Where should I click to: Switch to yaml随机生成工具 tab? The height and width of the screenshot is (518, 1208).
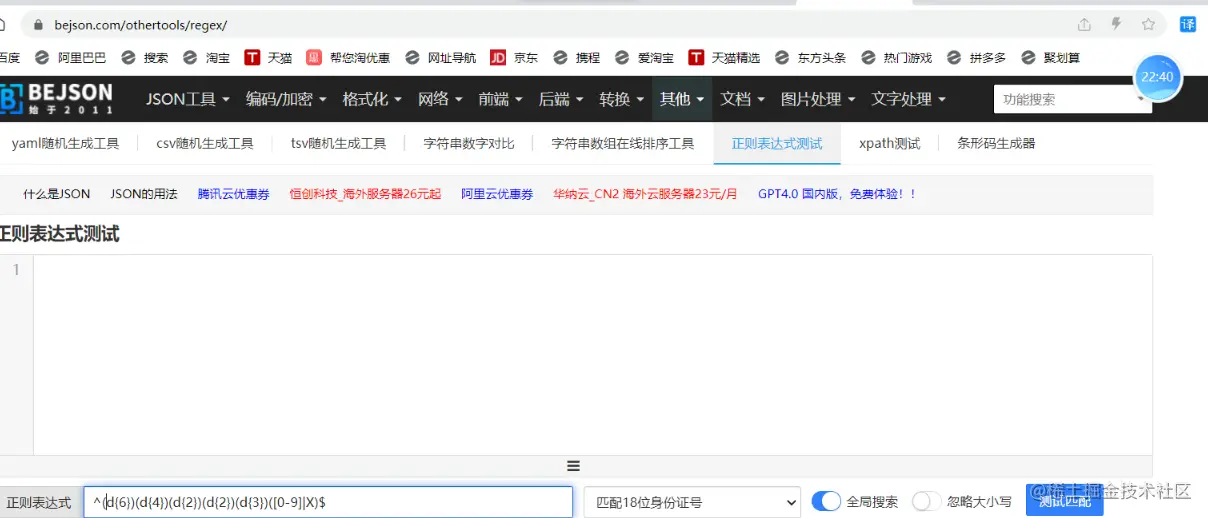pyautogui.click(x=66, y=143)
